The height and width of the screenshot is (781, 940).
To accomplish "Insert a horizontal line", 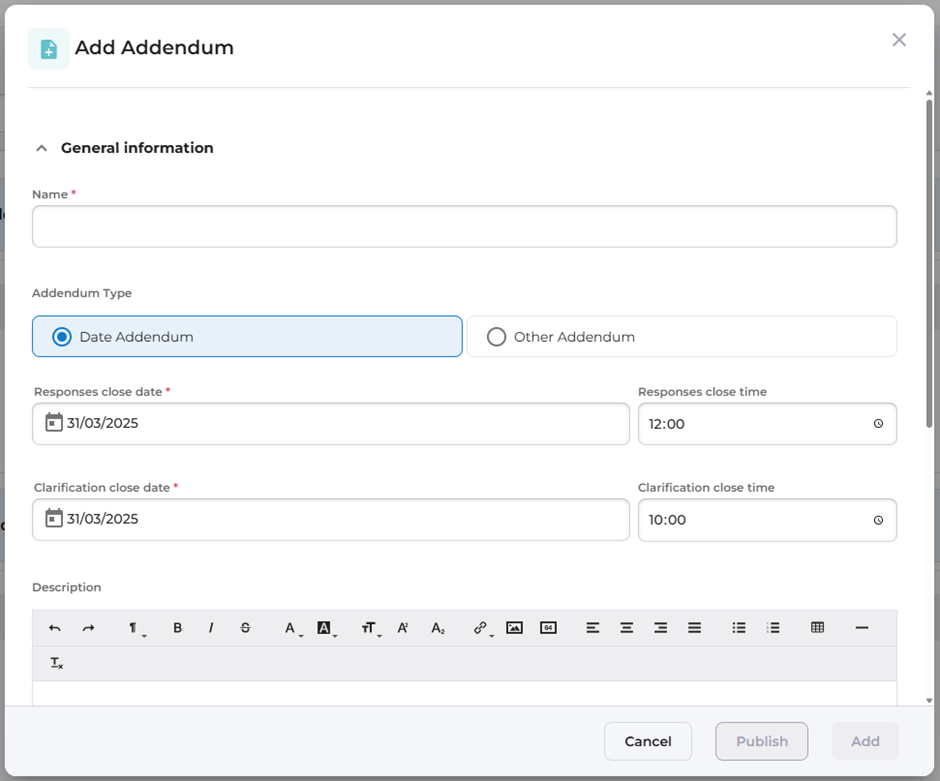I will click(862, 628).
